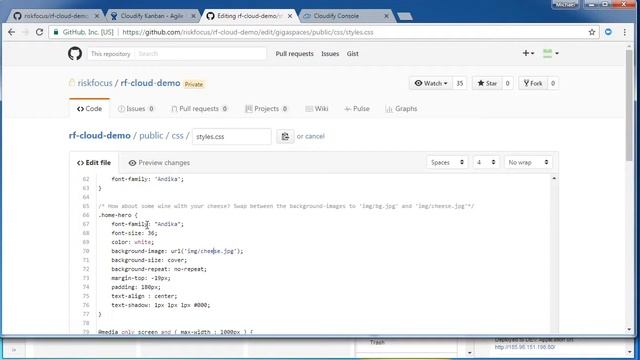Click the '.home-hero {' code line

pos(118,215)
